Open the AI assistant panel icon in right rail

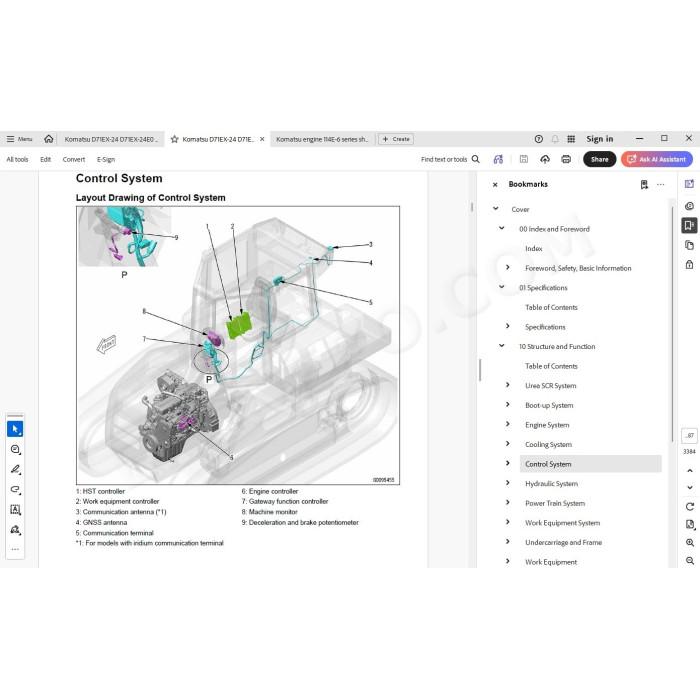689,184
